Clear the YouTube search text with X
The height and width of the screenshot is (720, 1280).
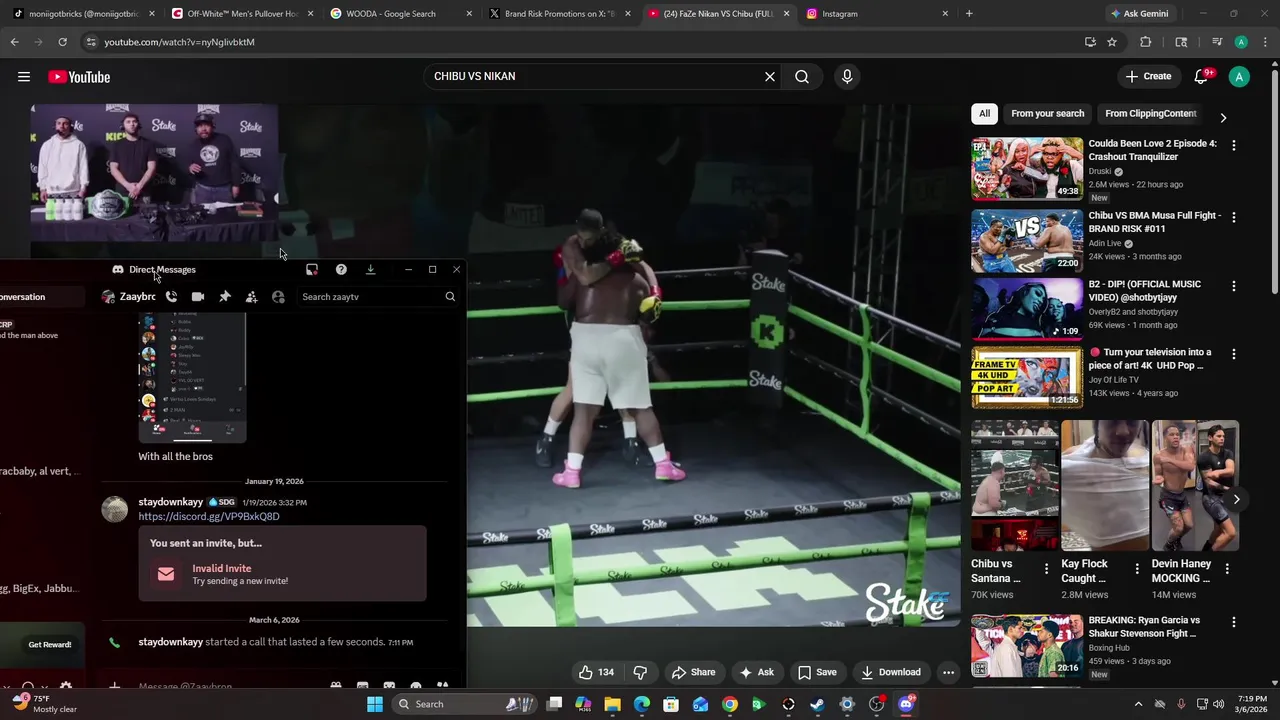coord(770,77)
